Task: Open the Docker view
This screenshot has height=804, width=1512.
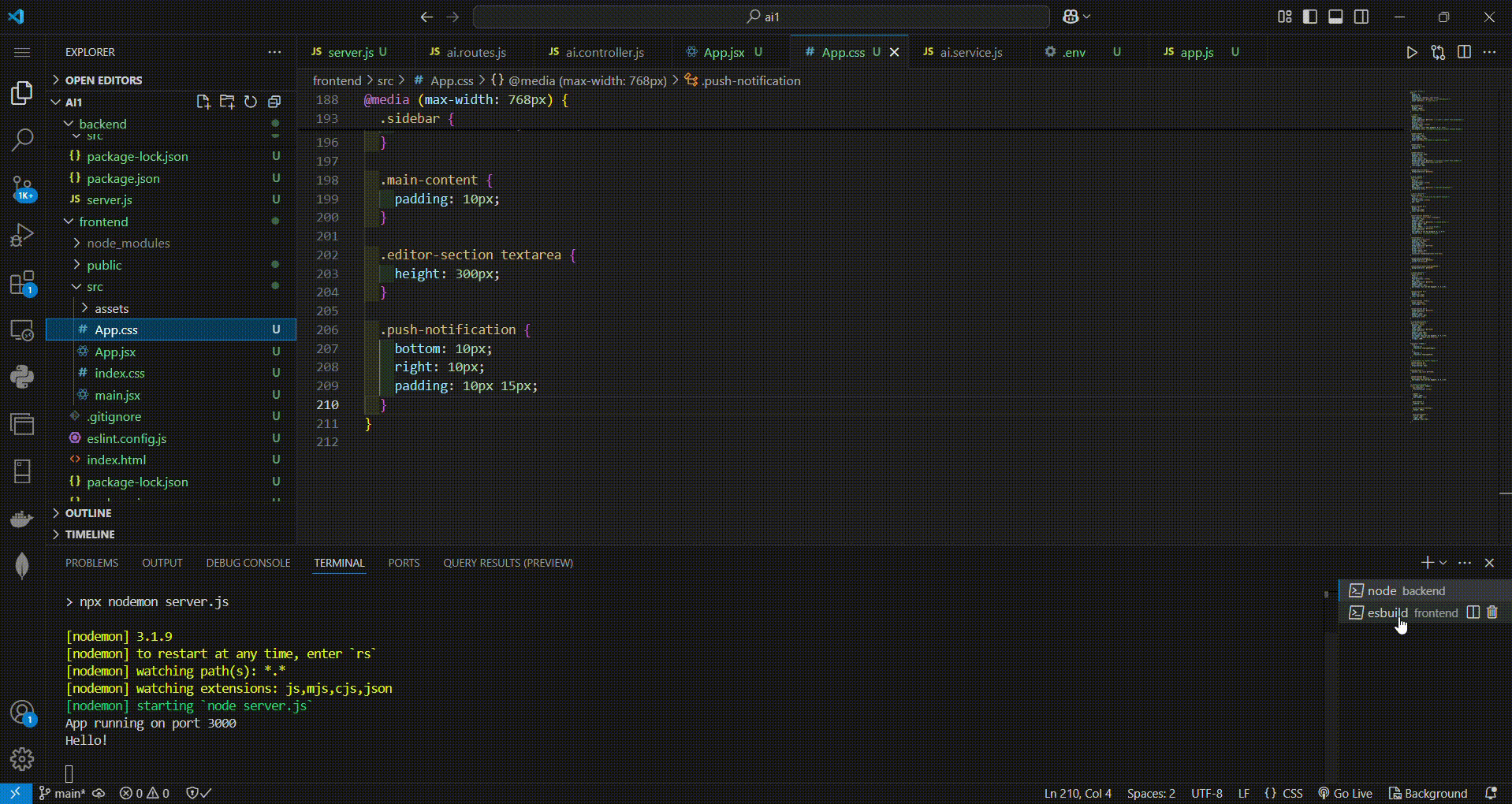Action: point(22,519)
